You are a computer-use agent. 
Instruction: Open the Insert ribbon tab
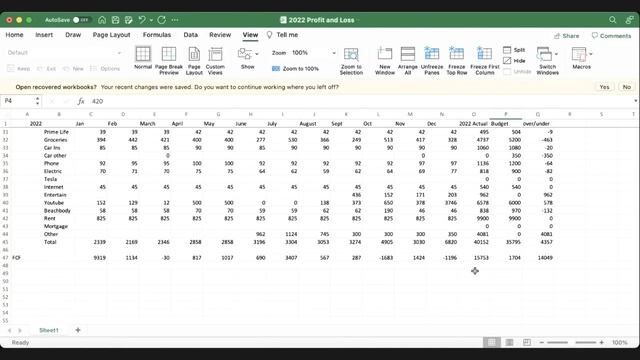point(44,35)
